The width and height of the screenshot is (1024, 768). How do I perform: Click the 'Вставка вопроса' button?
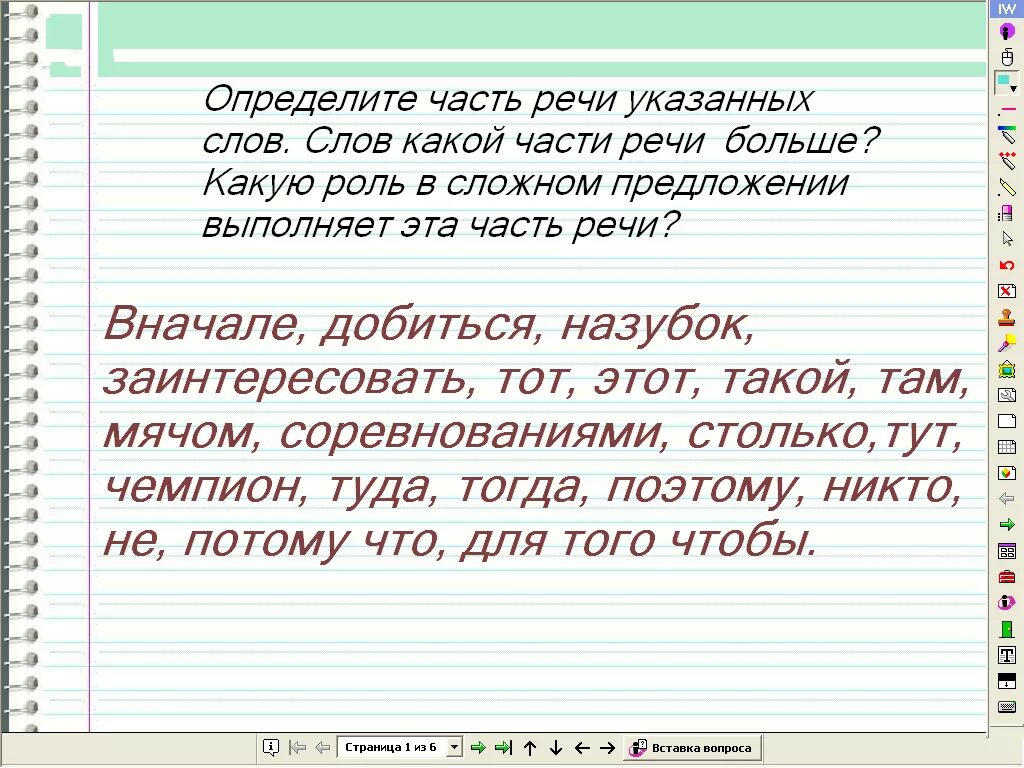(692, 748)
